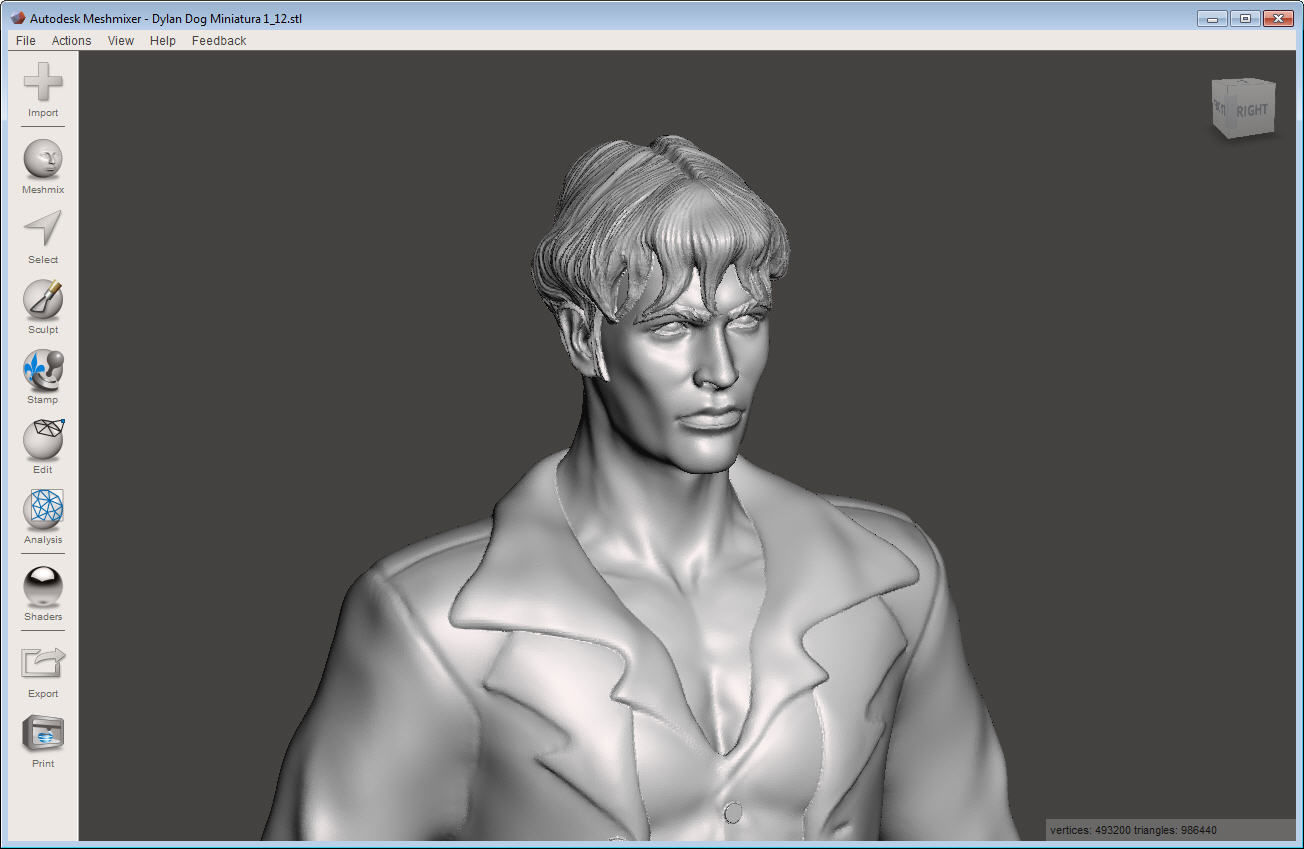Open the View menu
1304x849 pixels.
coord(121,41)
